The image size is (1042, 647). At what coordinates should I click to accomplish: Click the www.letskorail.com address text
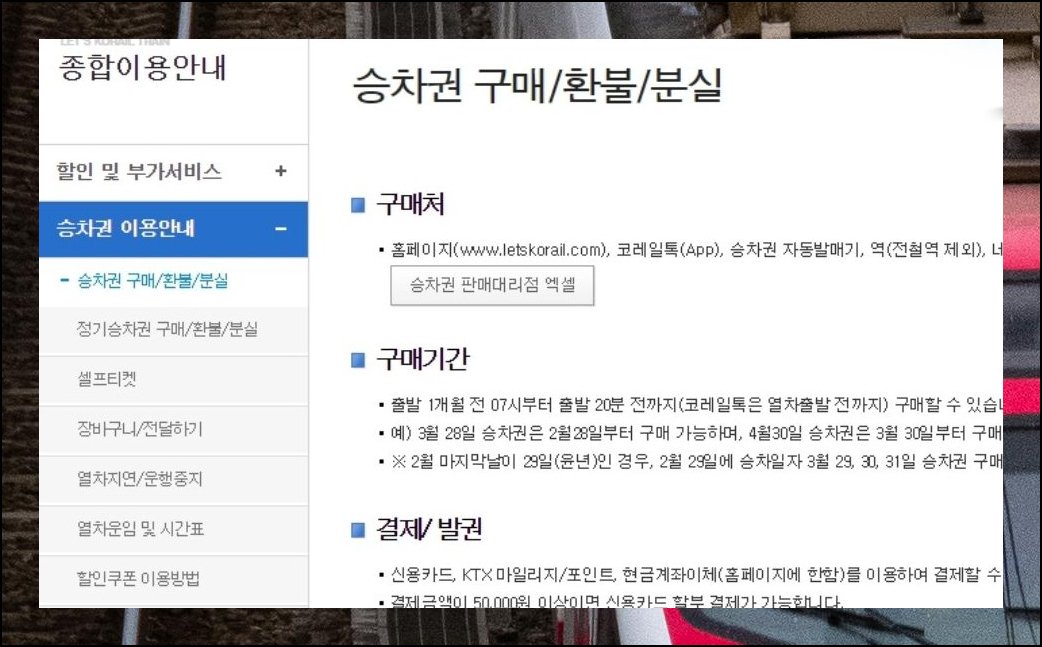click(x=531, y=250)
